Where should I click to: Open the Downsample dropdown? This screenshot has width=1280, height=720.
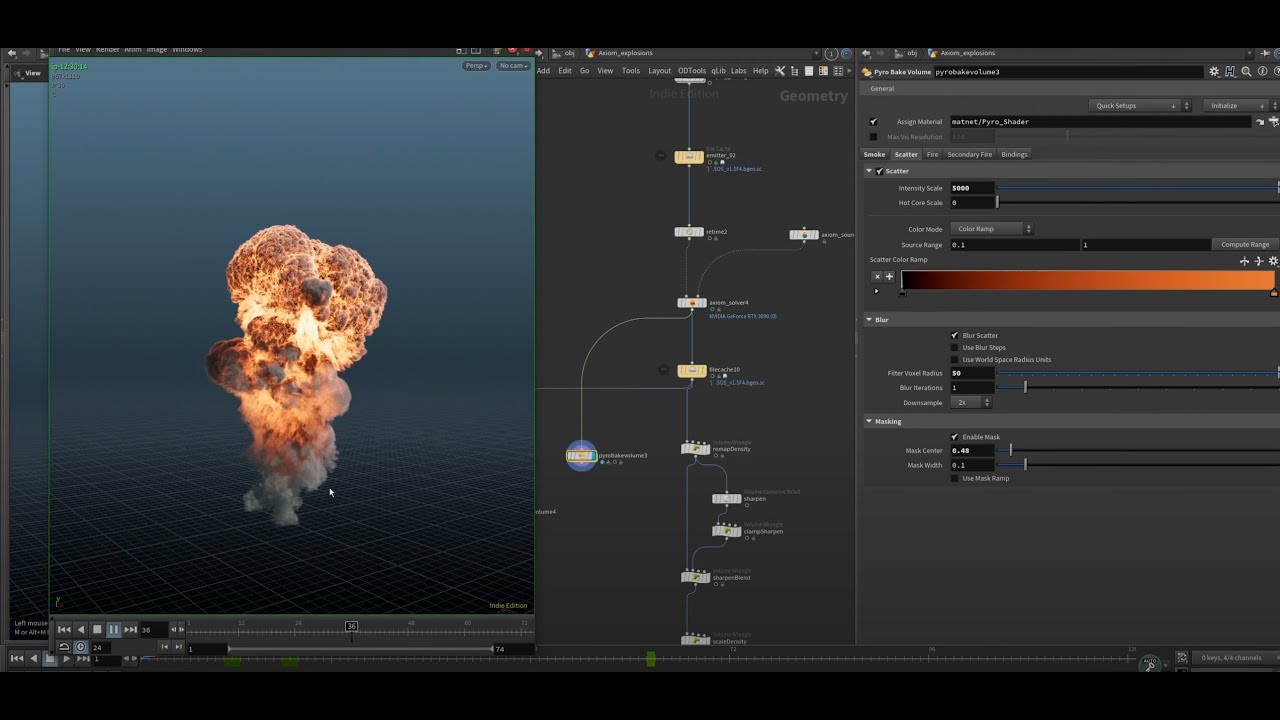(971, 403)
